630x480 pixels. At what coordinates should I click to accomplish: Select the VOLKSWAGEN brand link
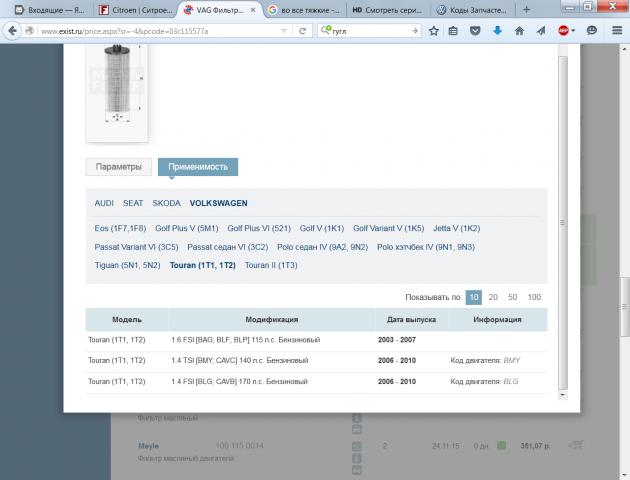click(219, 203)
